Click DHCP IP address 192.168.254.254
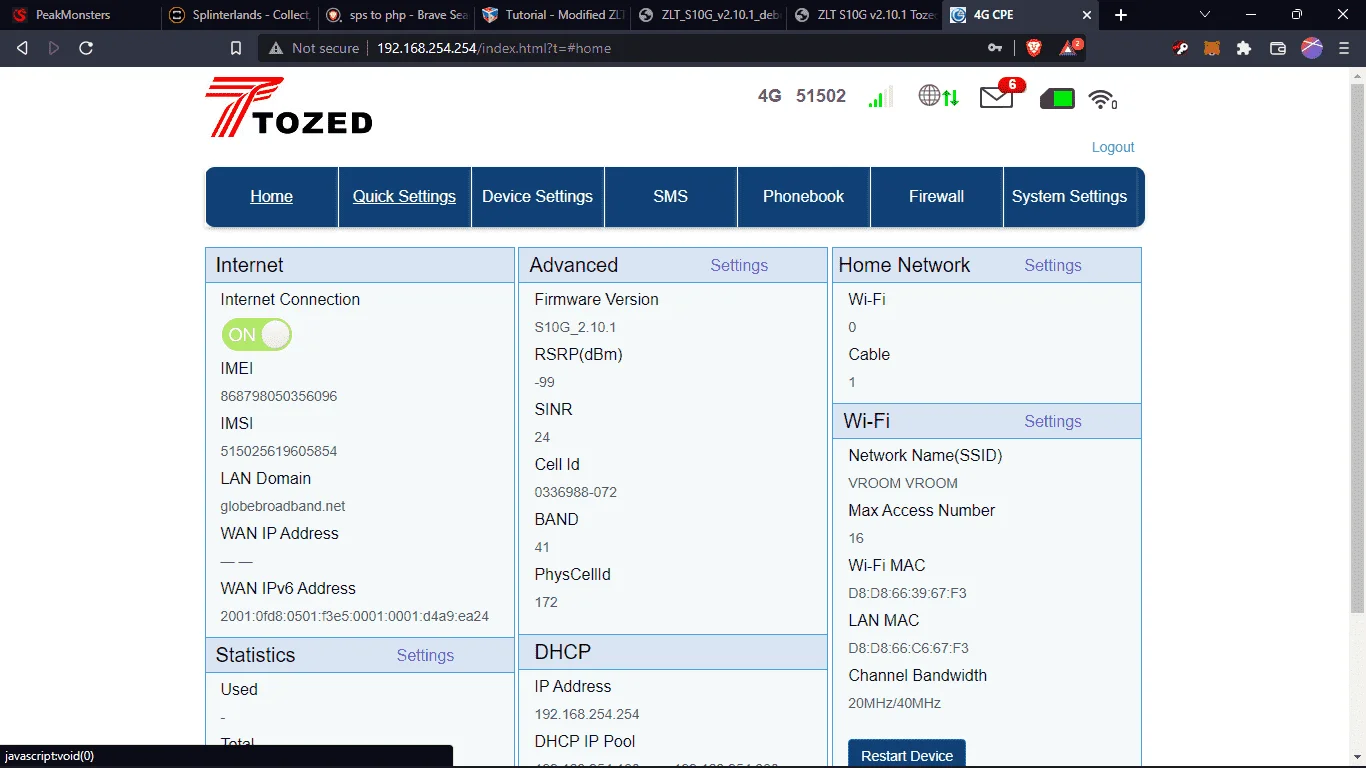This screenshot has width=1366, height=768. click(x=587, y=714)
